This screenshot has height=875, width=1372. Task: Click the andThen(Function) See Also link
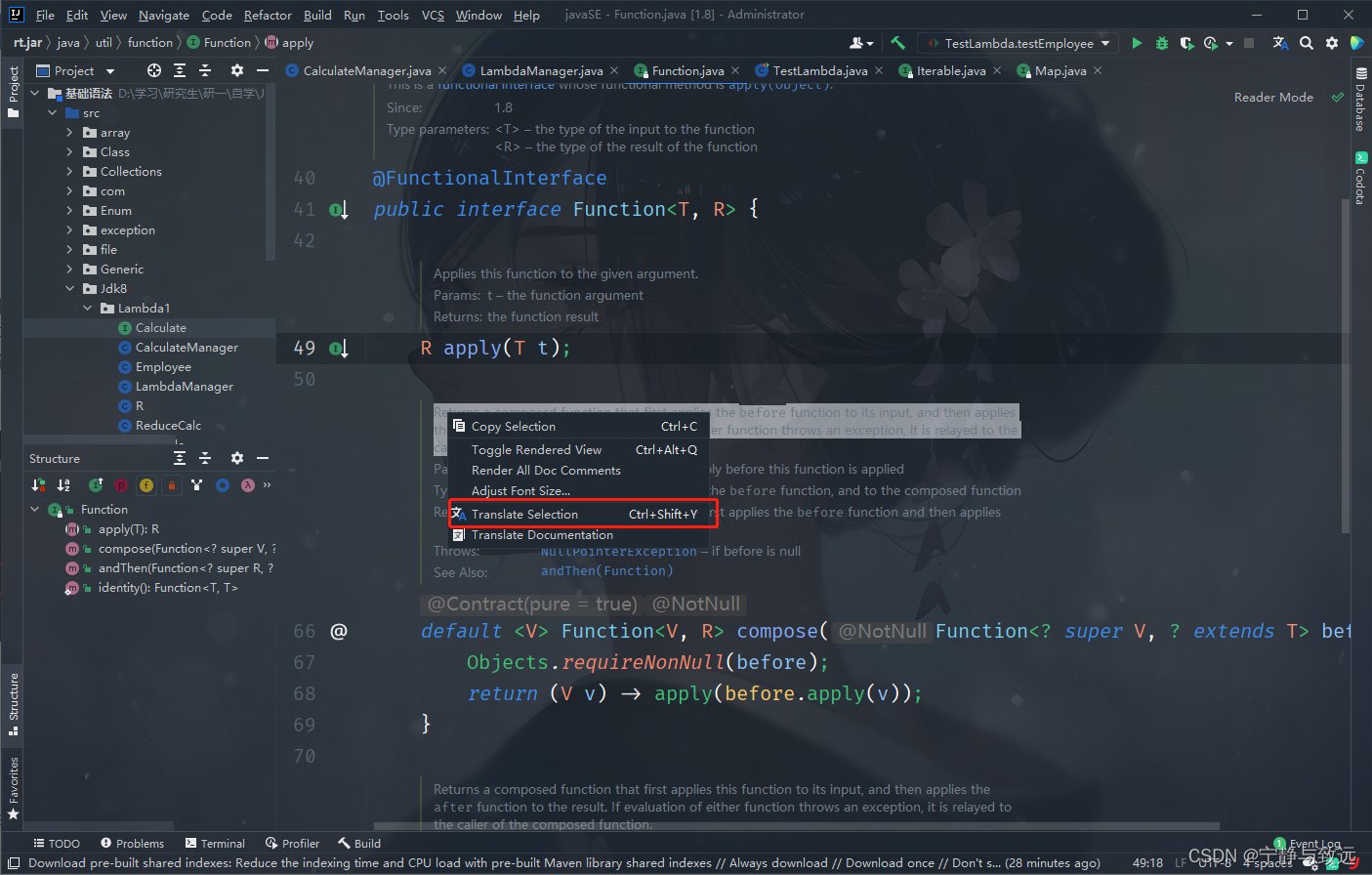[607, 571]
